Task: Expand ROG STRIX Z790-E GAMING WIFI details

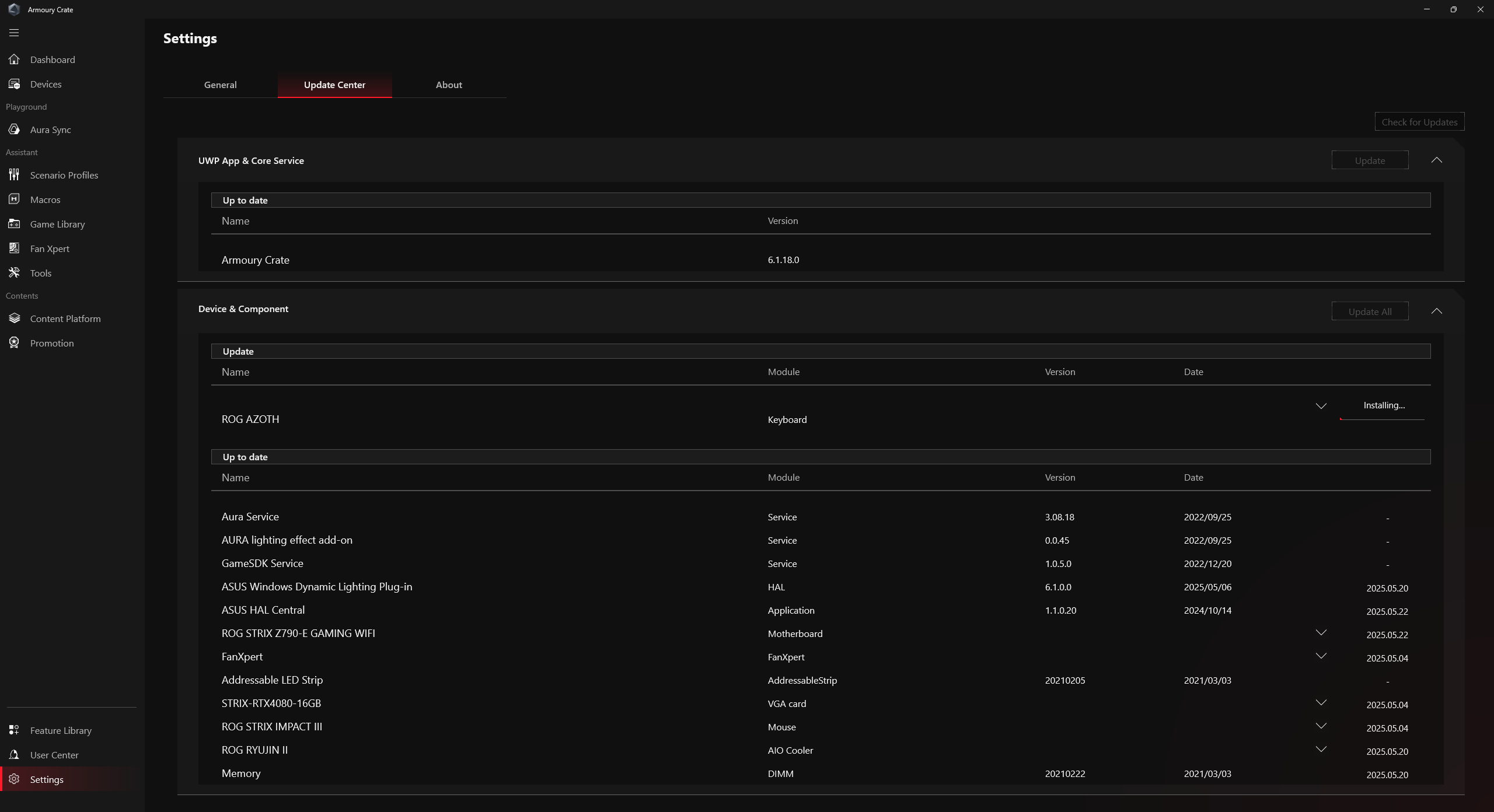Action: [1321, 633]
